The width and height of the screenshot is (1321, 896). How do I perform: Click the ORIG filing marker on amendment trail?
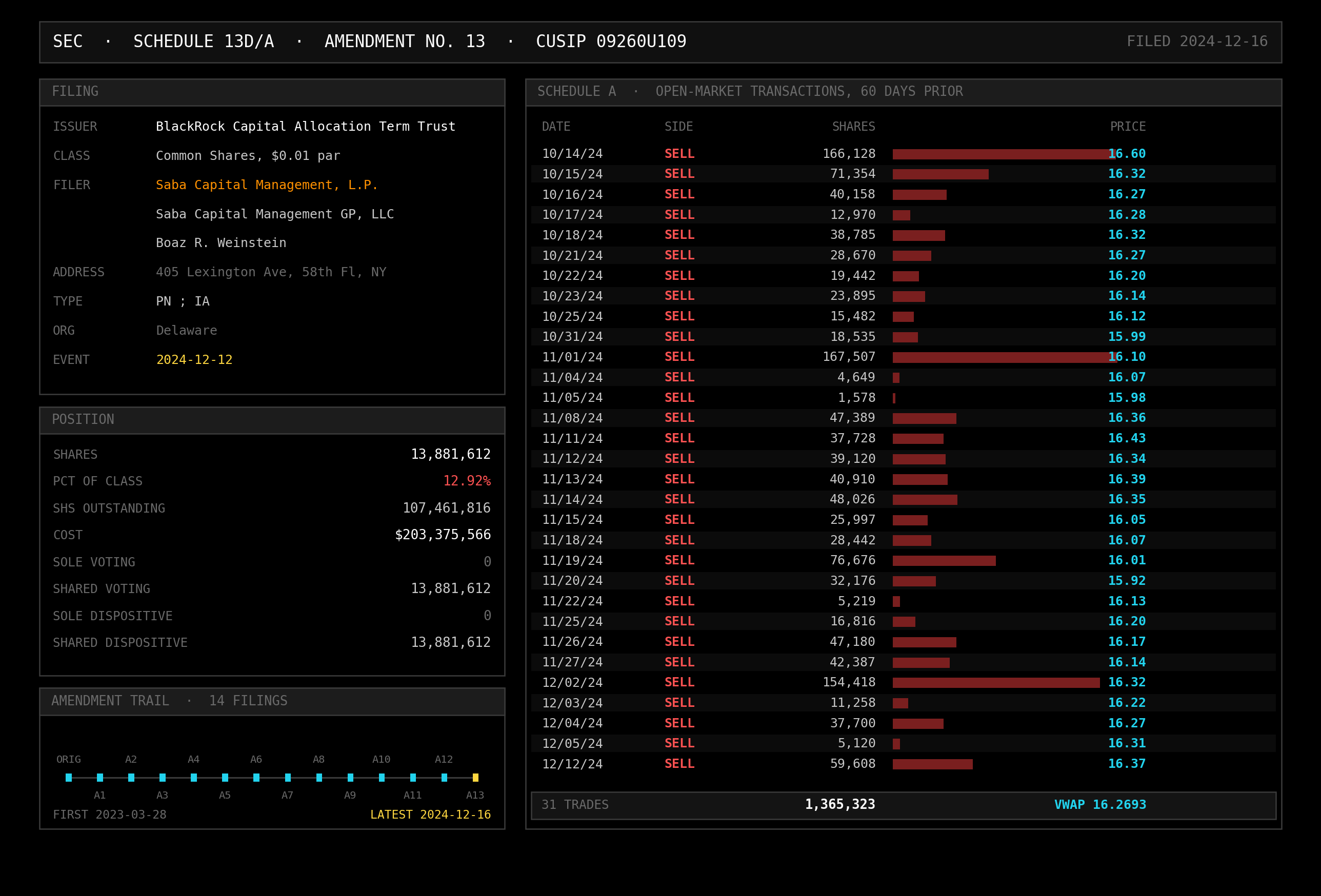[x=69, y=777]
